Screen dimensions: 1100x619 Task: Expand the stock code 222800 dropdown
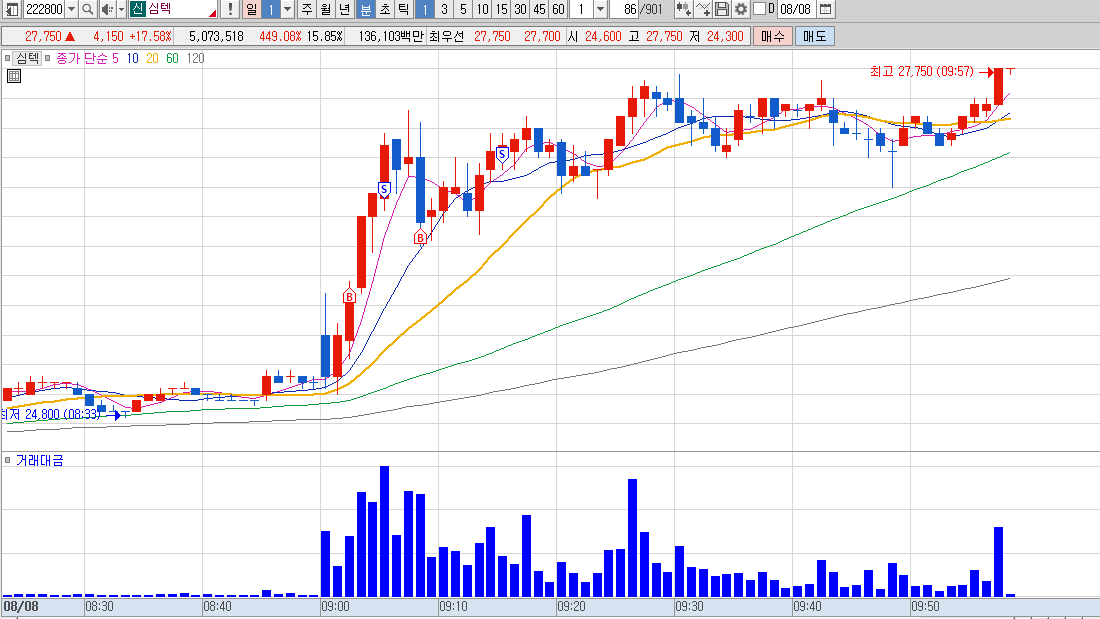click(72, 9)
